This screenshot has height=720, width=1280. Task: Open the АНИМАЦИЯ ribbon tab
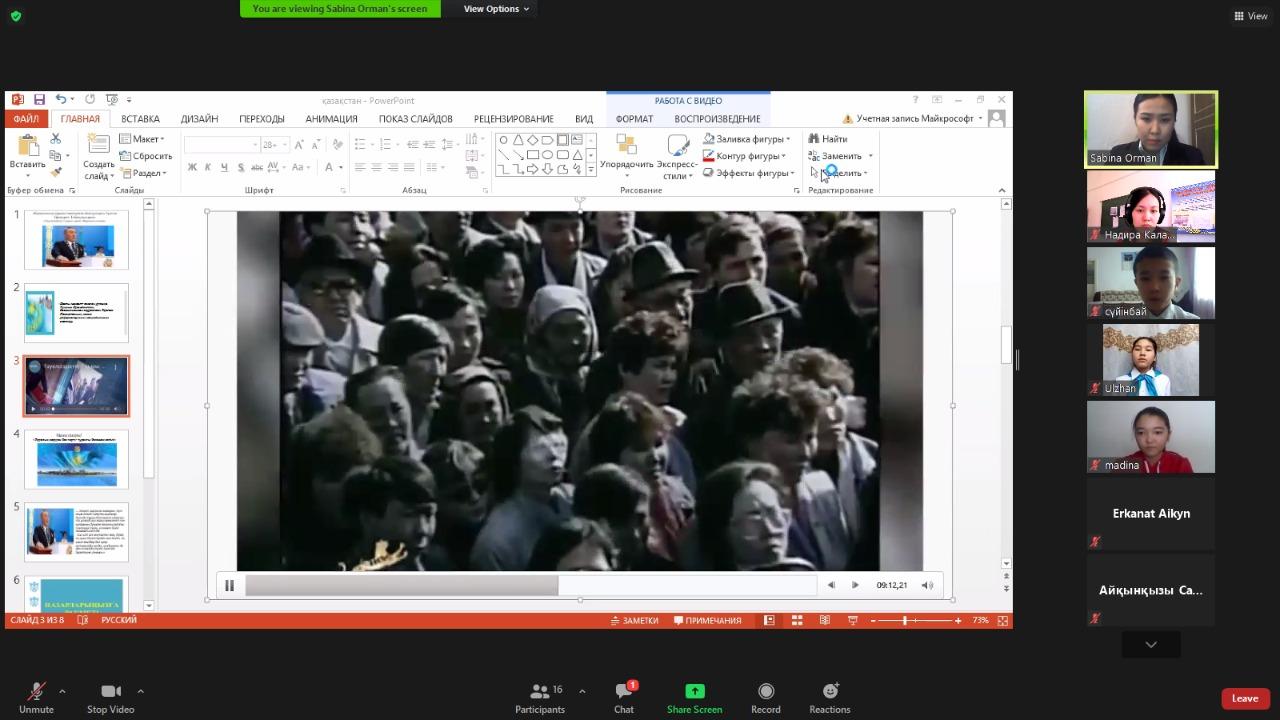point(331,119)
